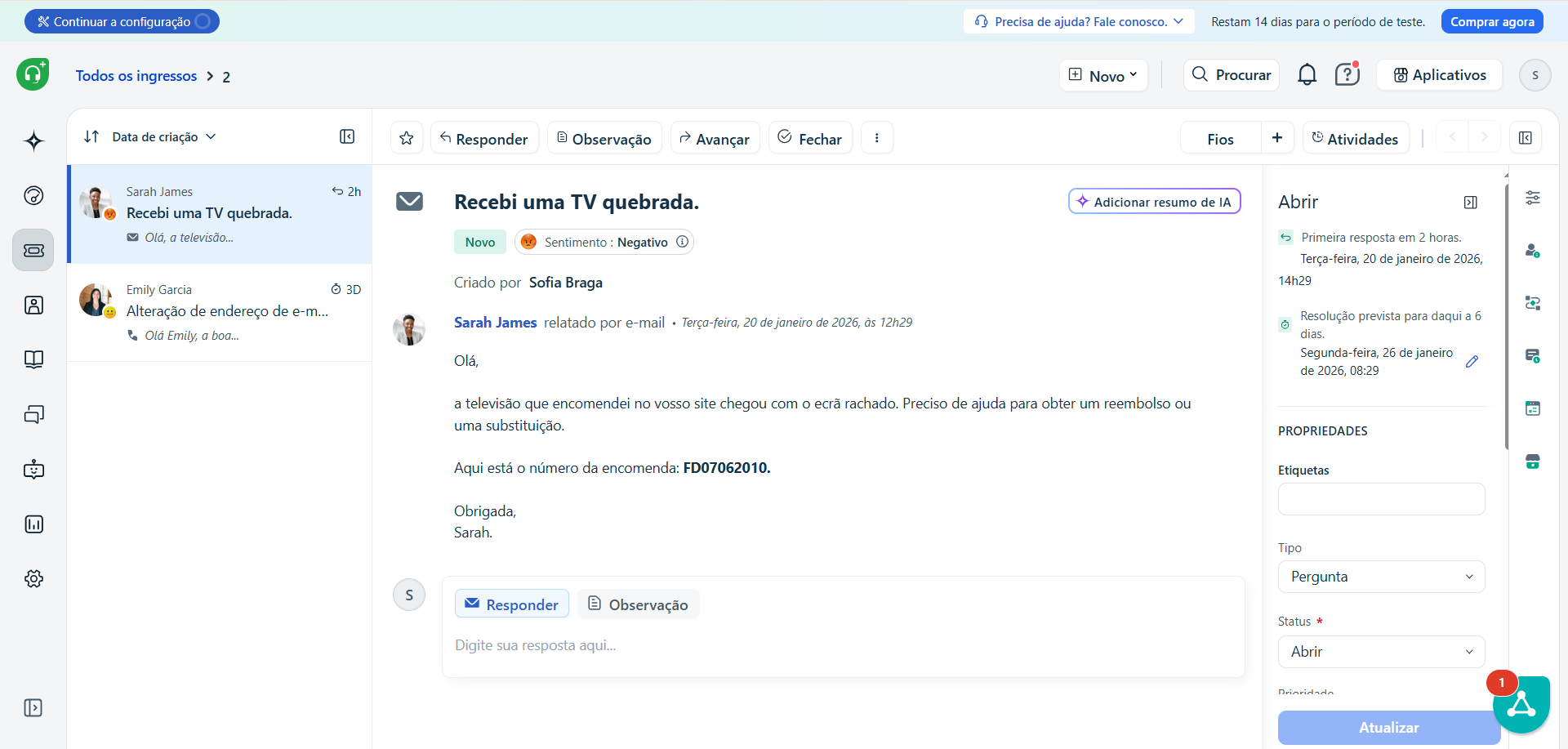Collapse the left navigation sidebar
This screenshot has height=749, width=1568.
click(x=33, y=708)
